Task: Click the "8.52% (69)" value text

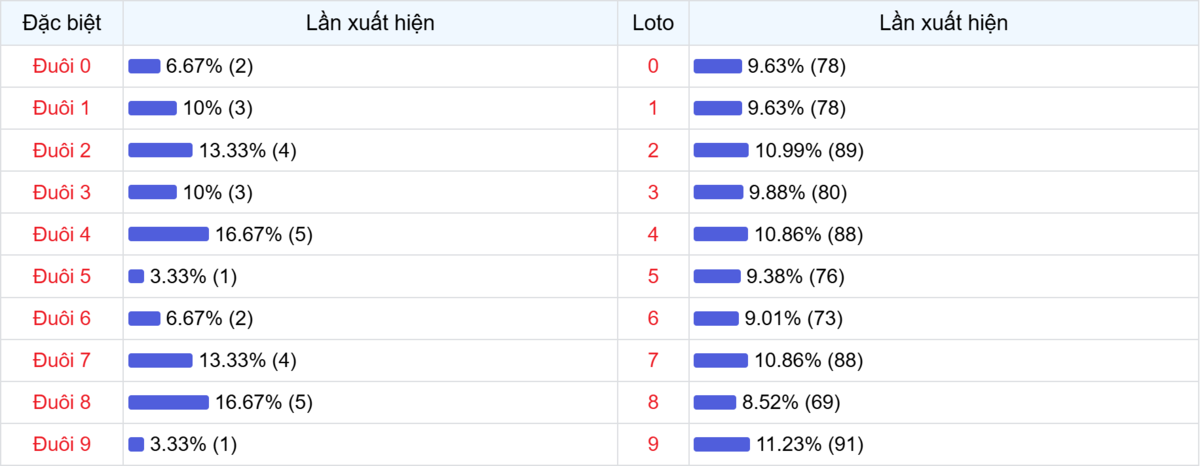Action: [790, 402]
